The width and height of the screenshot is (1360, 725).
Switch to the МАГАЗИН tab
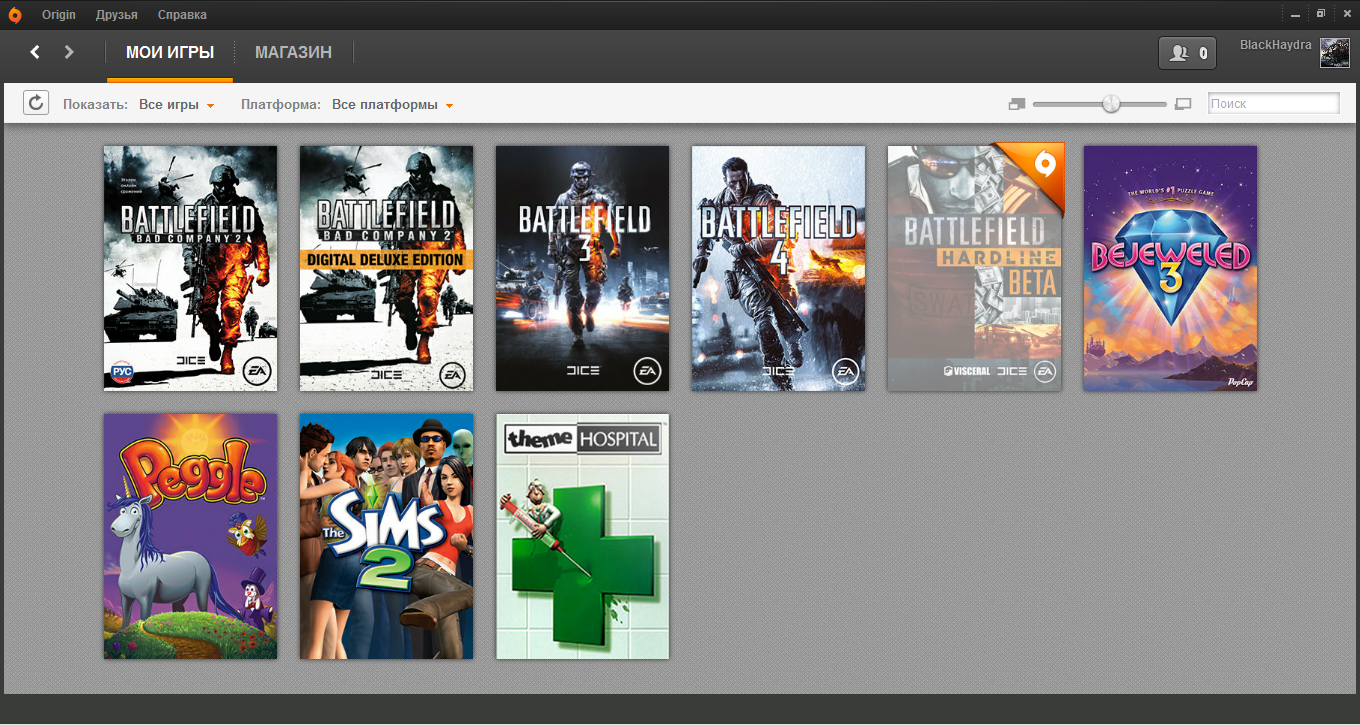tap(293, 53)
